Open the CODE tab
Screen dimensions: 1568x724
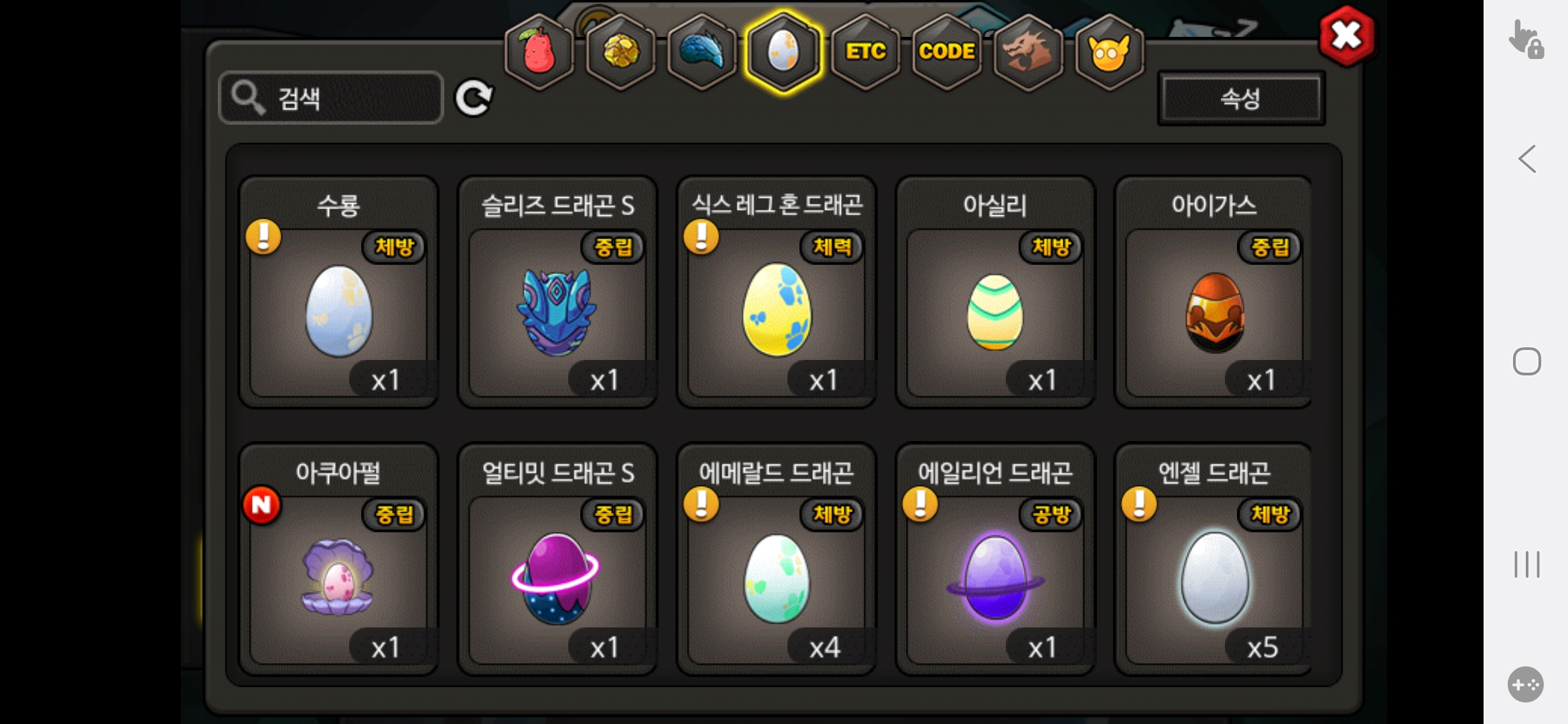point(946,52)
